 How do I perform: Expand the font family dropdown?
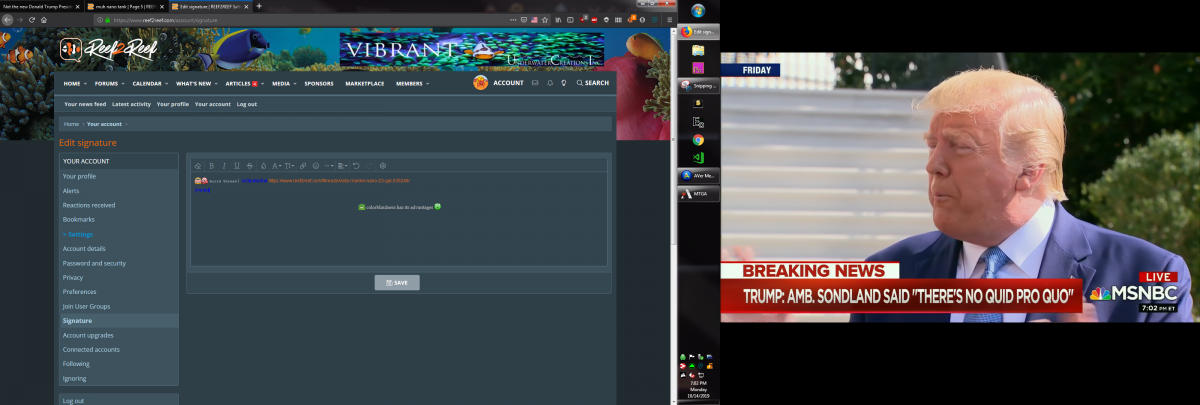[x=276, y=166]
